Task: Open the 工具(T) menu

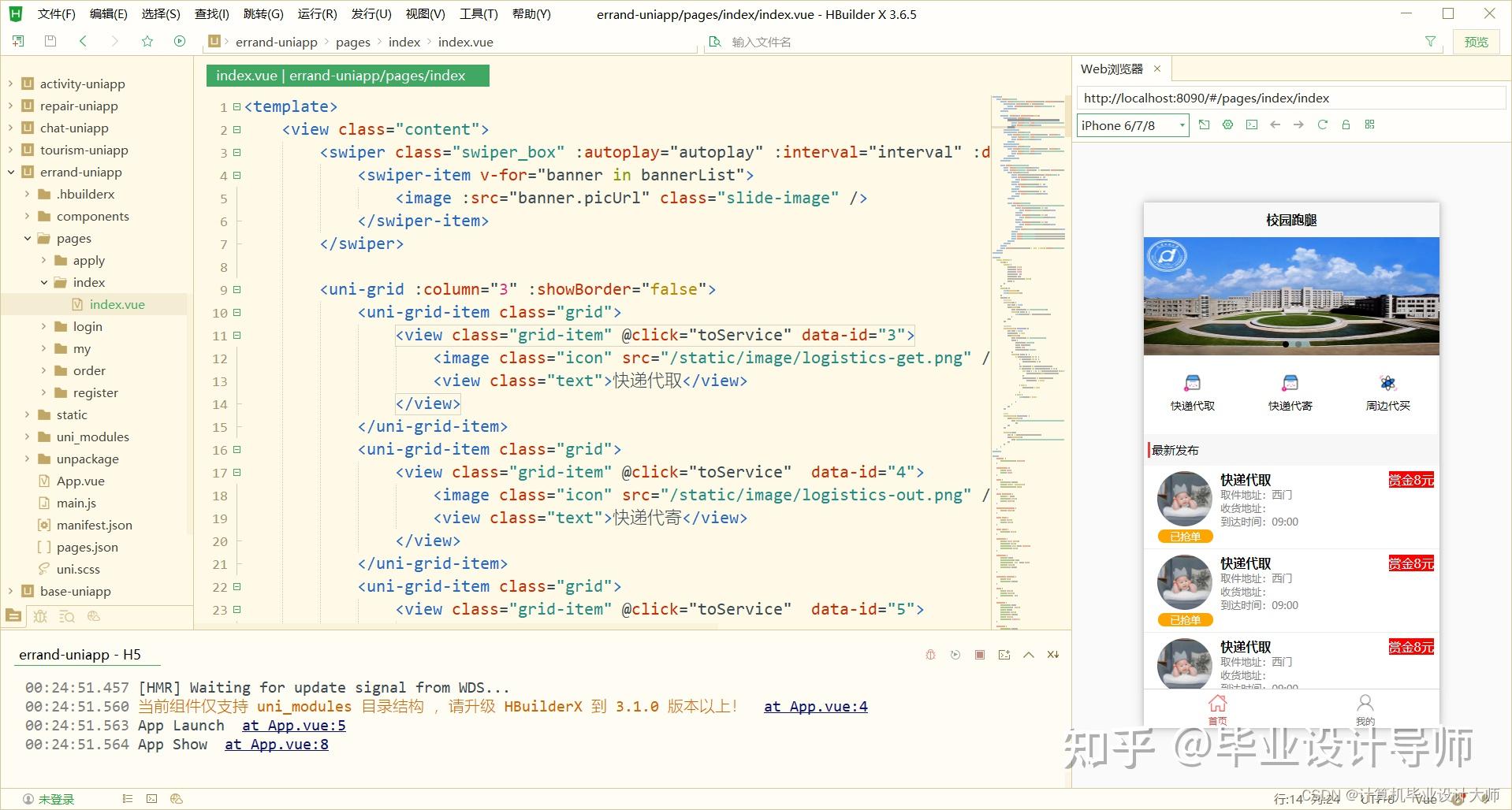Action: tap(479, 14)
